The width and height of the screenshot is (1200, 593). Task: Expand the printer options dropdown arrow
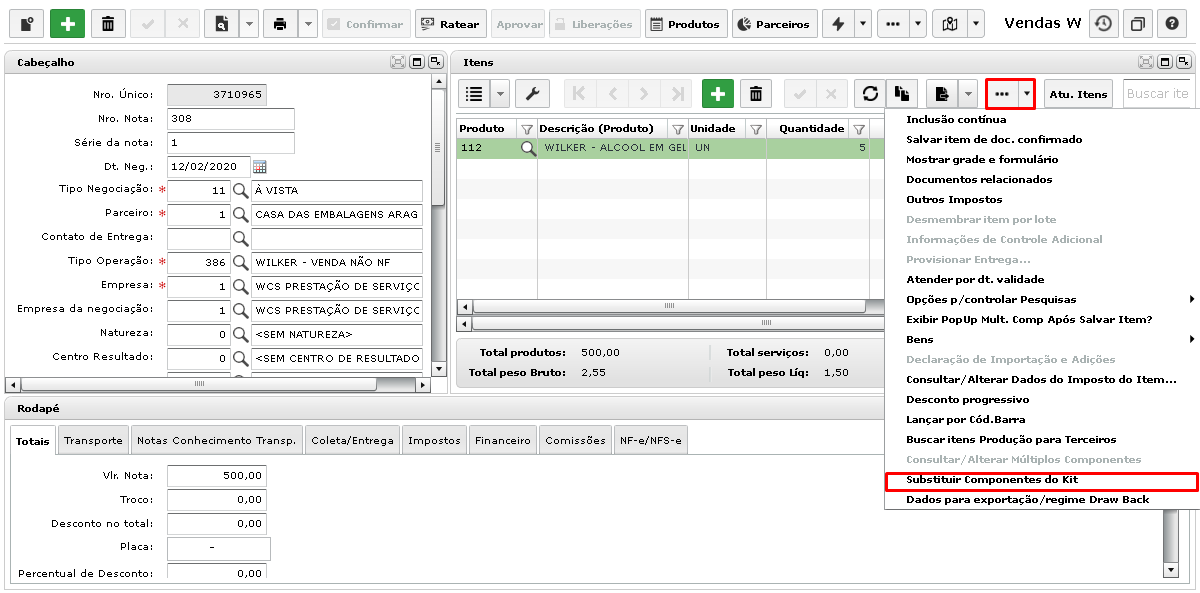pos(308,24)
